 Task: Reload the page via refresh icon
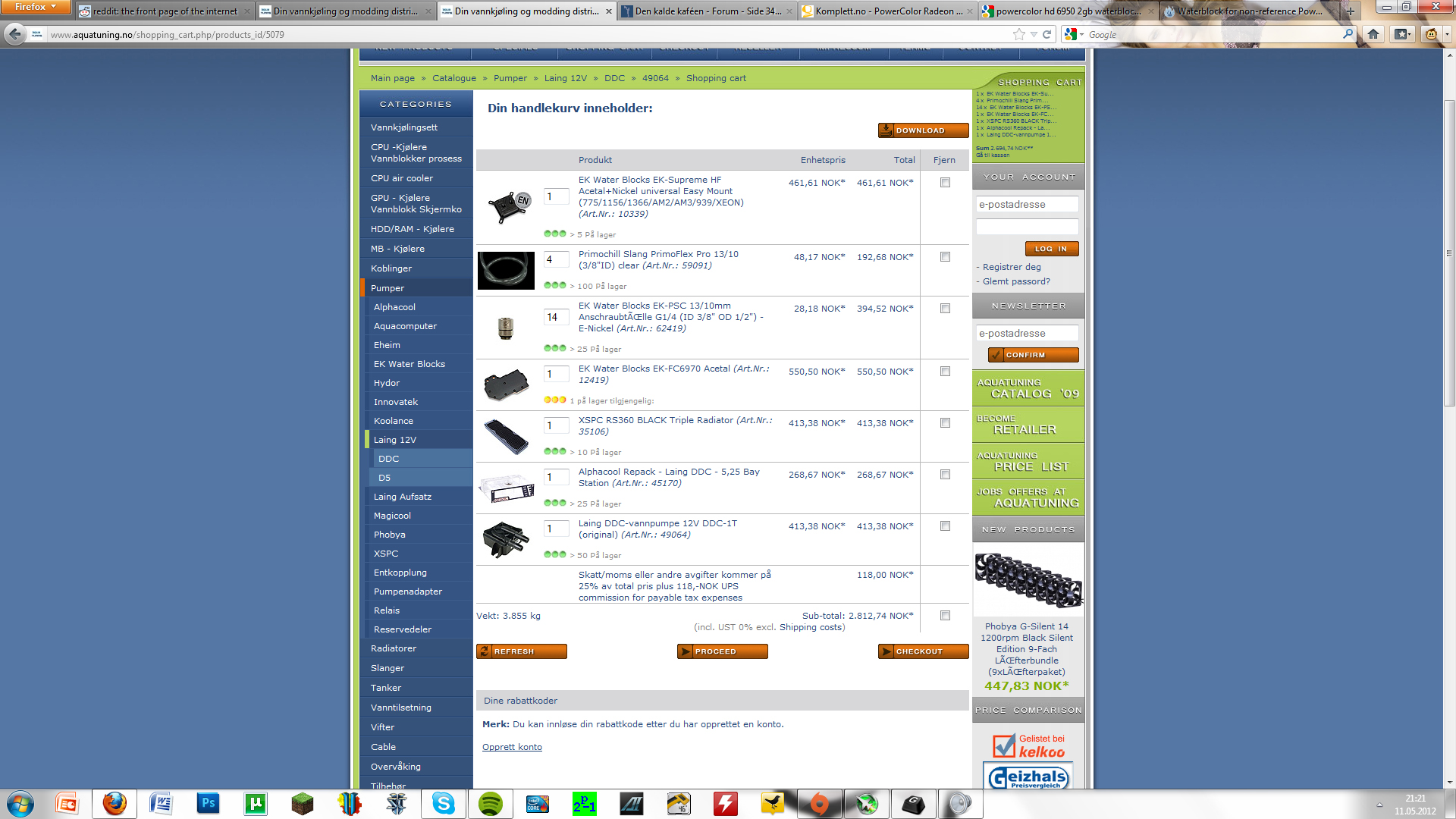tap(1047, 34)
